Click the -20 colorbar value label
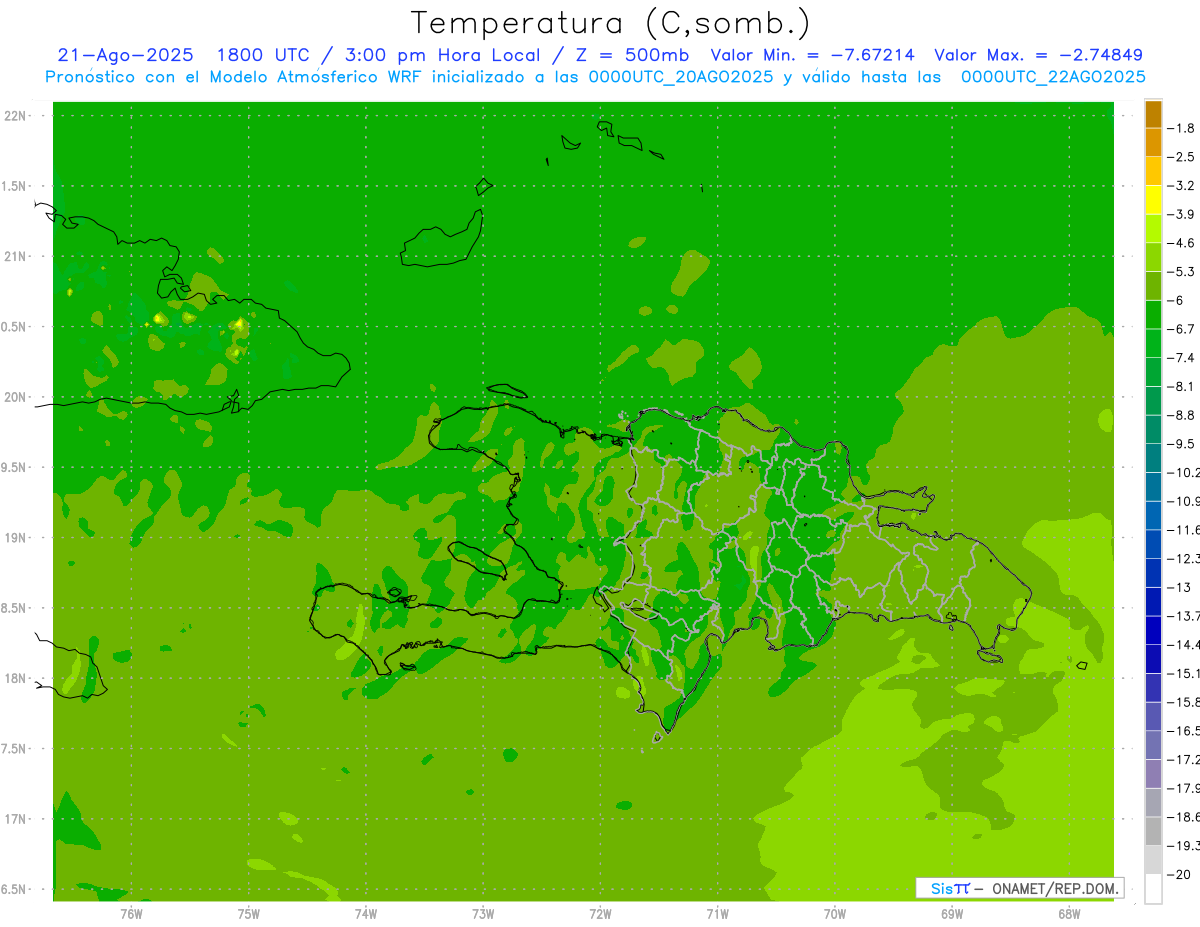 coord(1180,874)
